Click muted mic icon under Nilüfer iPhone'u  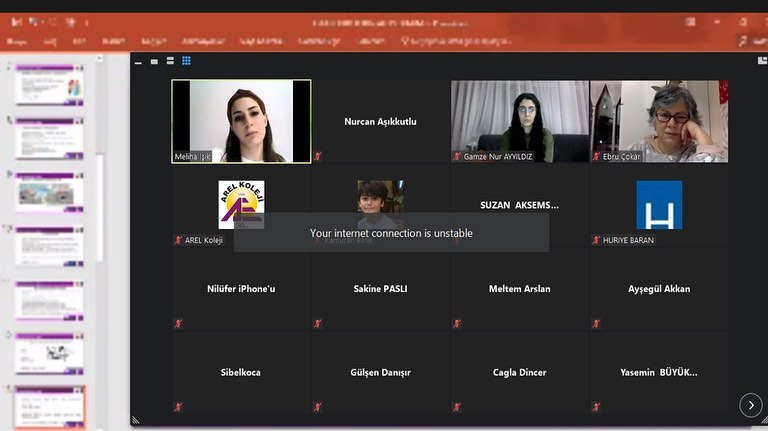(178, 323)
